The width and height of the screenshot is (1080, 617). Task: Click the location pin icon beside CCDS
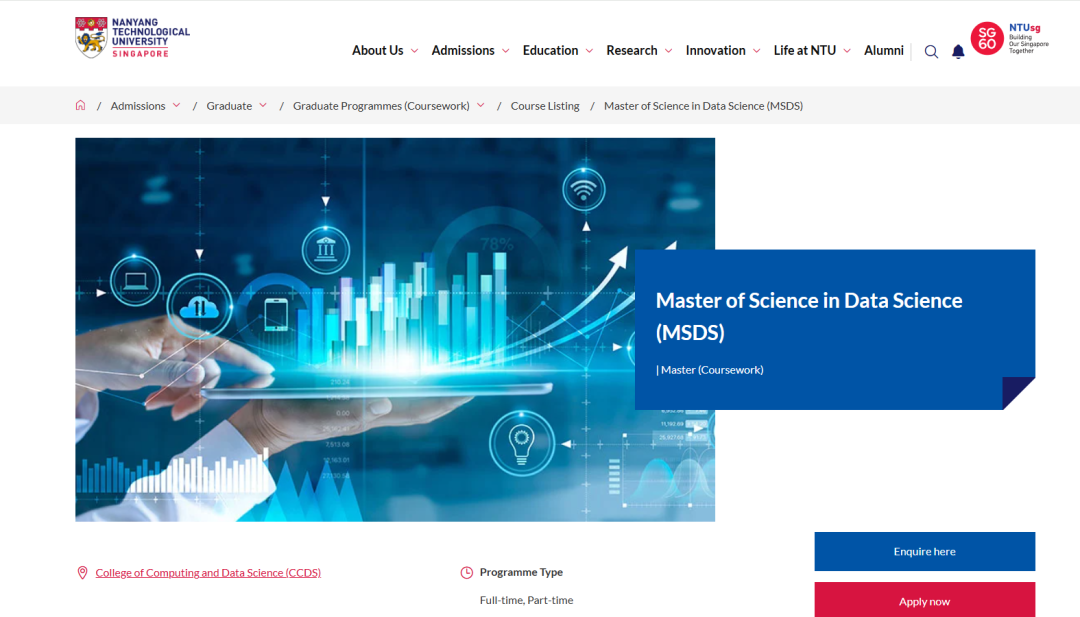point(82,573)
